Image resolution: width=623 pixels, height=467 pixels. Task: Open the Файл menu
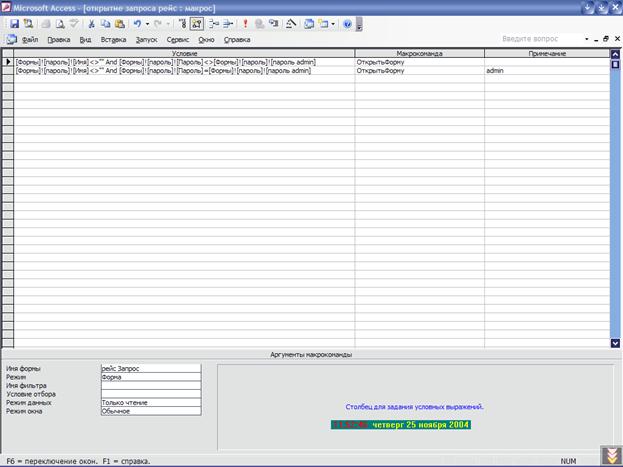pos(30,40)
